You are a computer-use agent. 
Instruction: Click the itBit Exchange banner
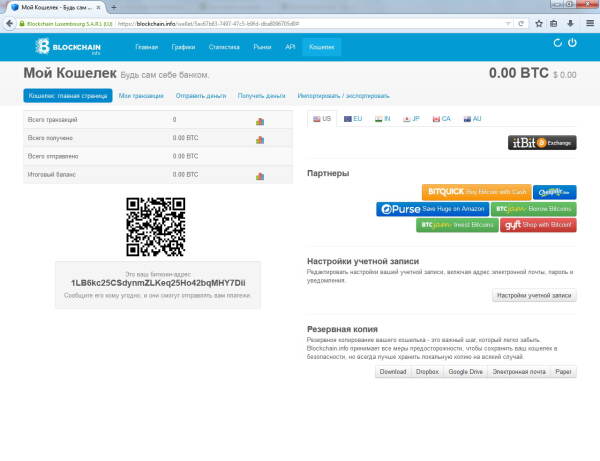[x=542, y=143]
